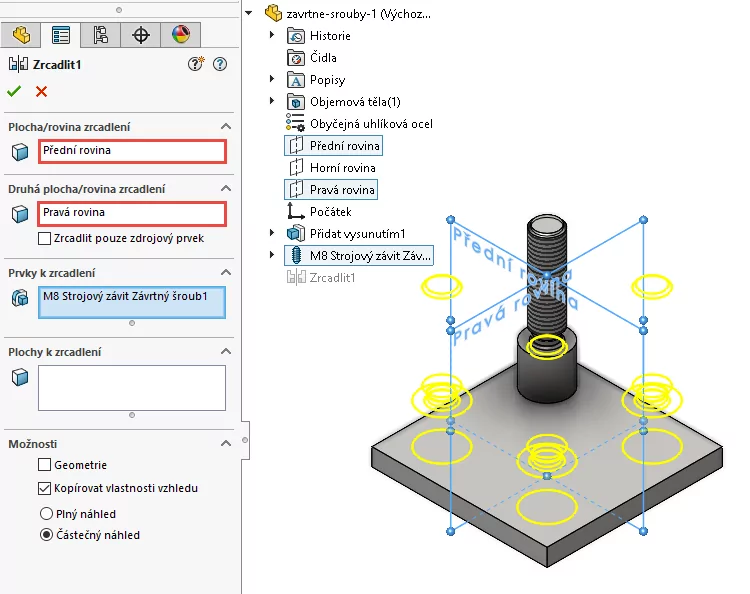
Task: Expand the M8 Strojový závit feature node
Action: 272,254
